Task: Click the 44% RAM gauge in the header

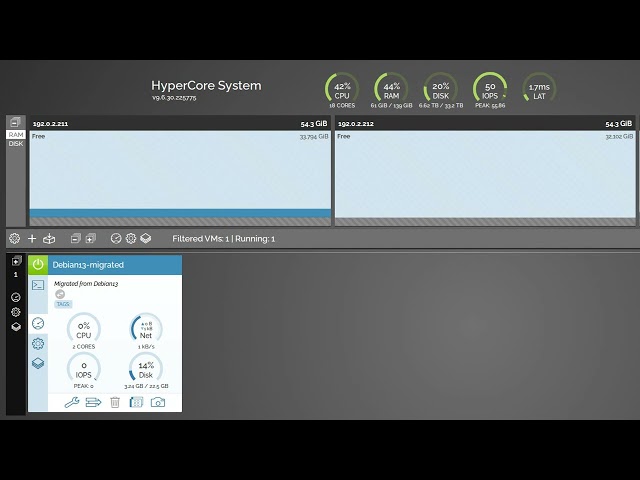Action: pos(391,90)
